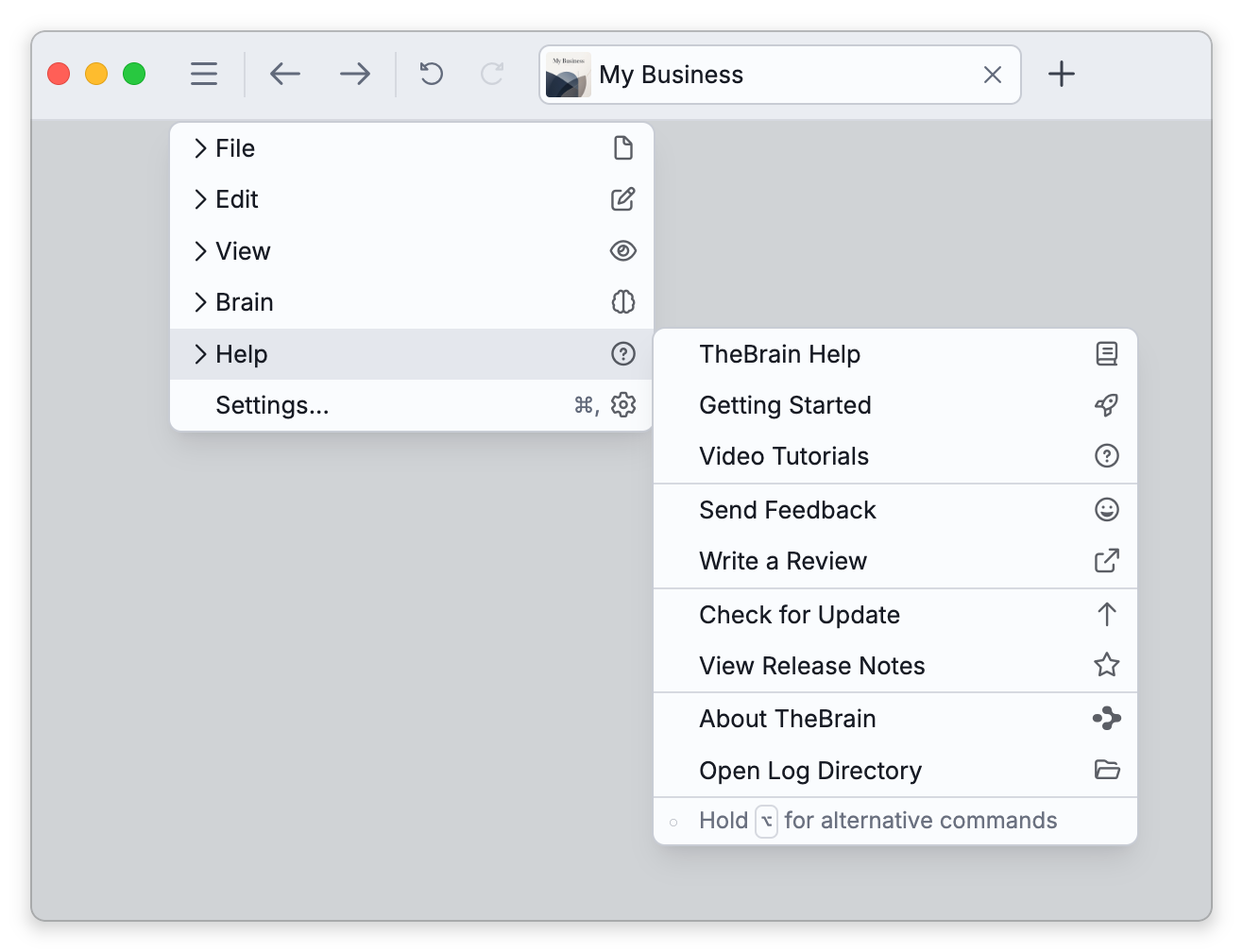The width and height of the screenshot is (1243, 952).
Task: Click the 'Hold for alternative commands' hint
Action: 895,821
